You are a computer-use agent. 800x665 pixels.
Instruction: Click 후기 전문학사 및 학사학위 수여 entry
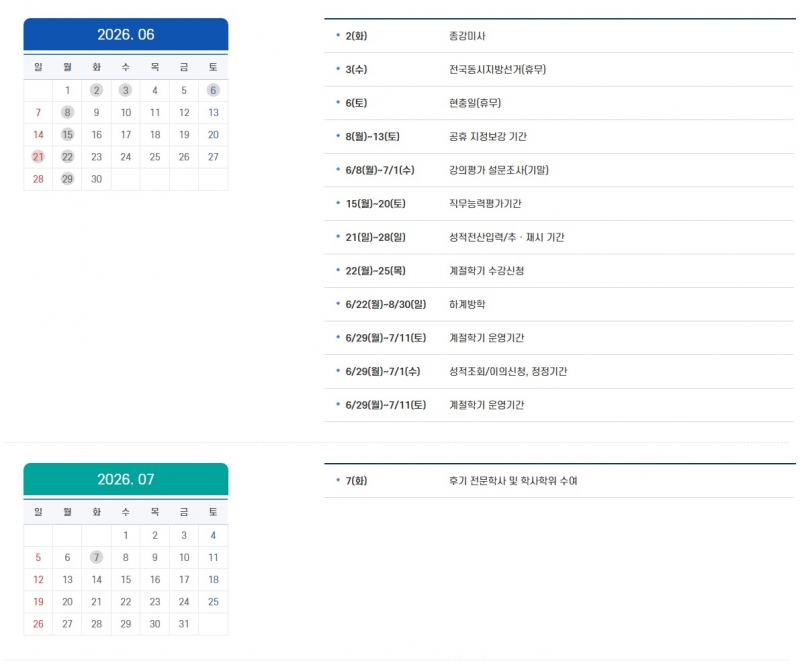pyautogui.click(x=513, y=481)
